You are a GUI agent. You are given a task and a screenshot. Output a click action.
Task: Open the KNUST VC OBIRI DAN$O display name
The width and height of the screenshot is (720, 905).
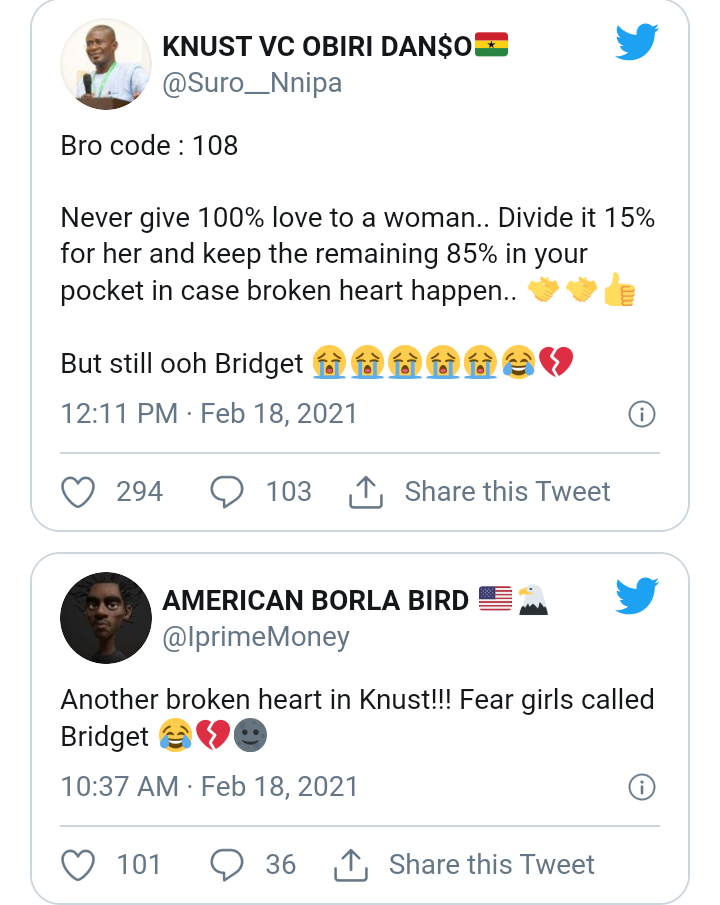tap(316, 46)
